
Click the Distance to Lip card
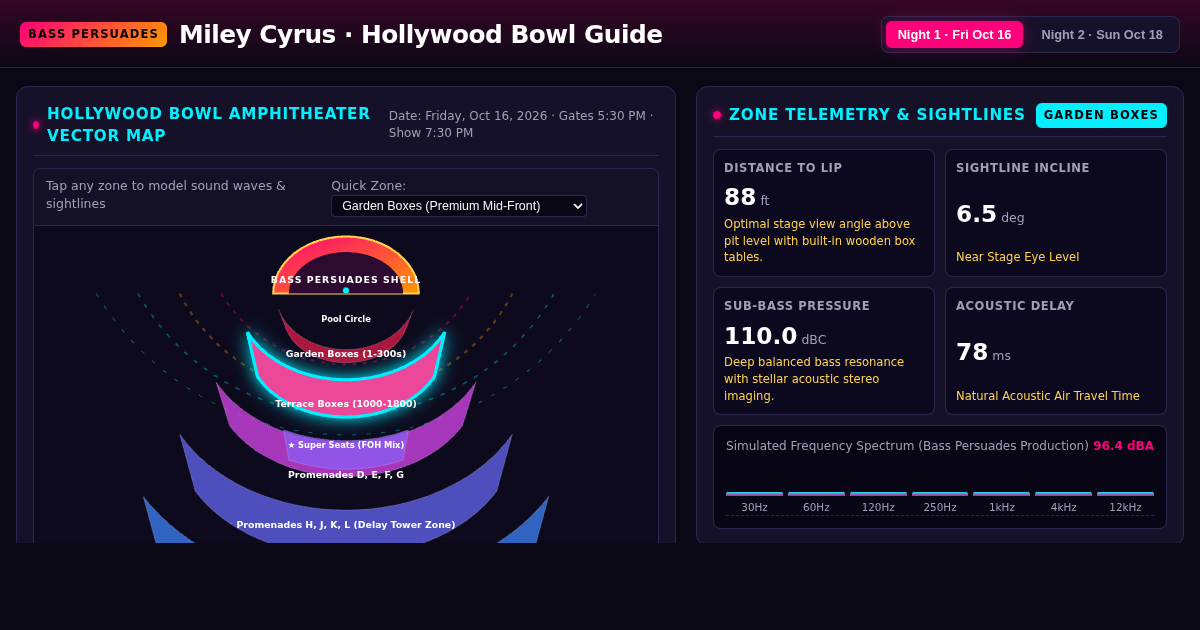point(824,213)
